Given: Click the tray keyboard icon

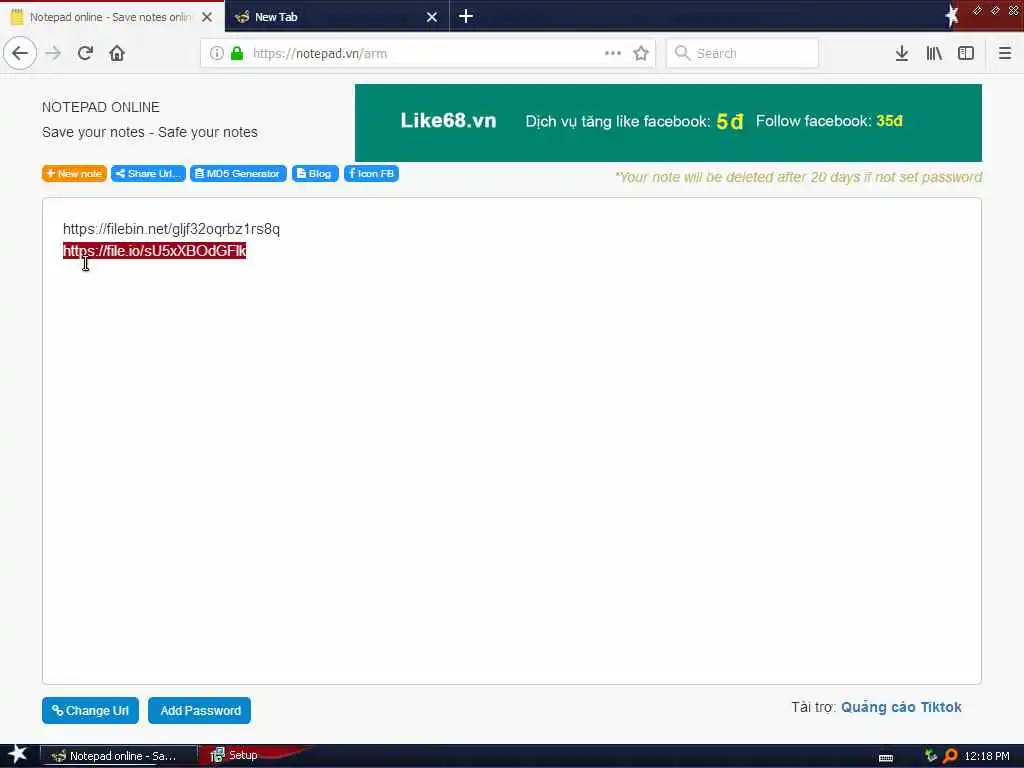Looking at the screenshot, I should coord(886,757).
